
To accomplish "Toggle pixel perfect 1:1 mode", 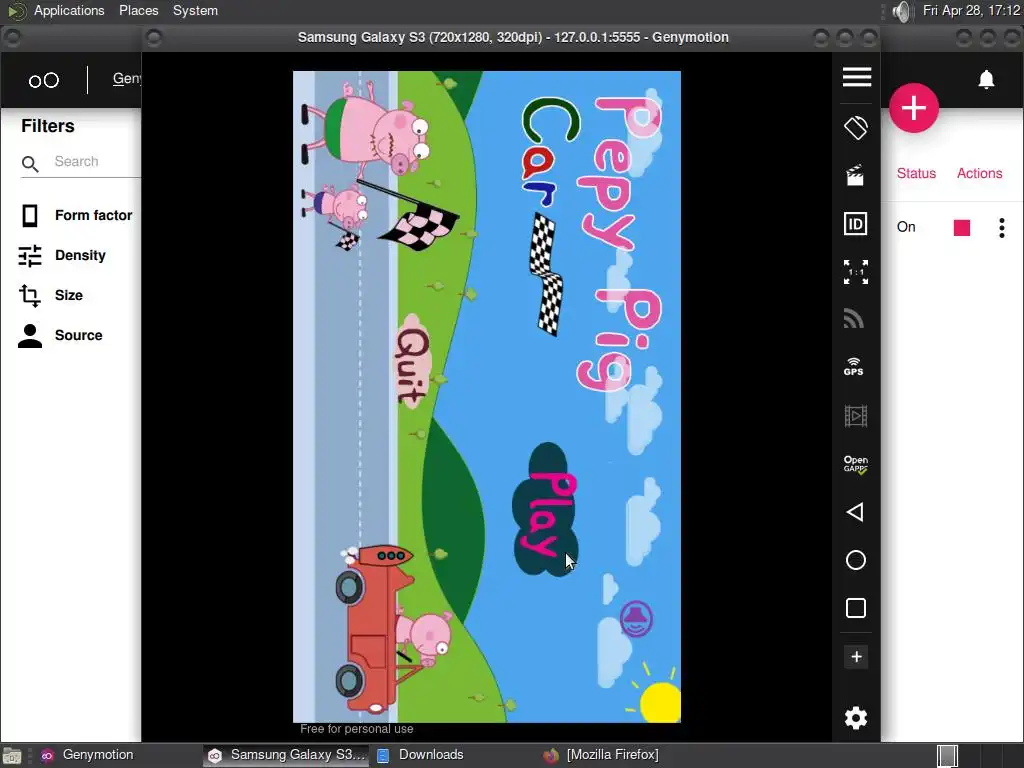I will point(856,272).
